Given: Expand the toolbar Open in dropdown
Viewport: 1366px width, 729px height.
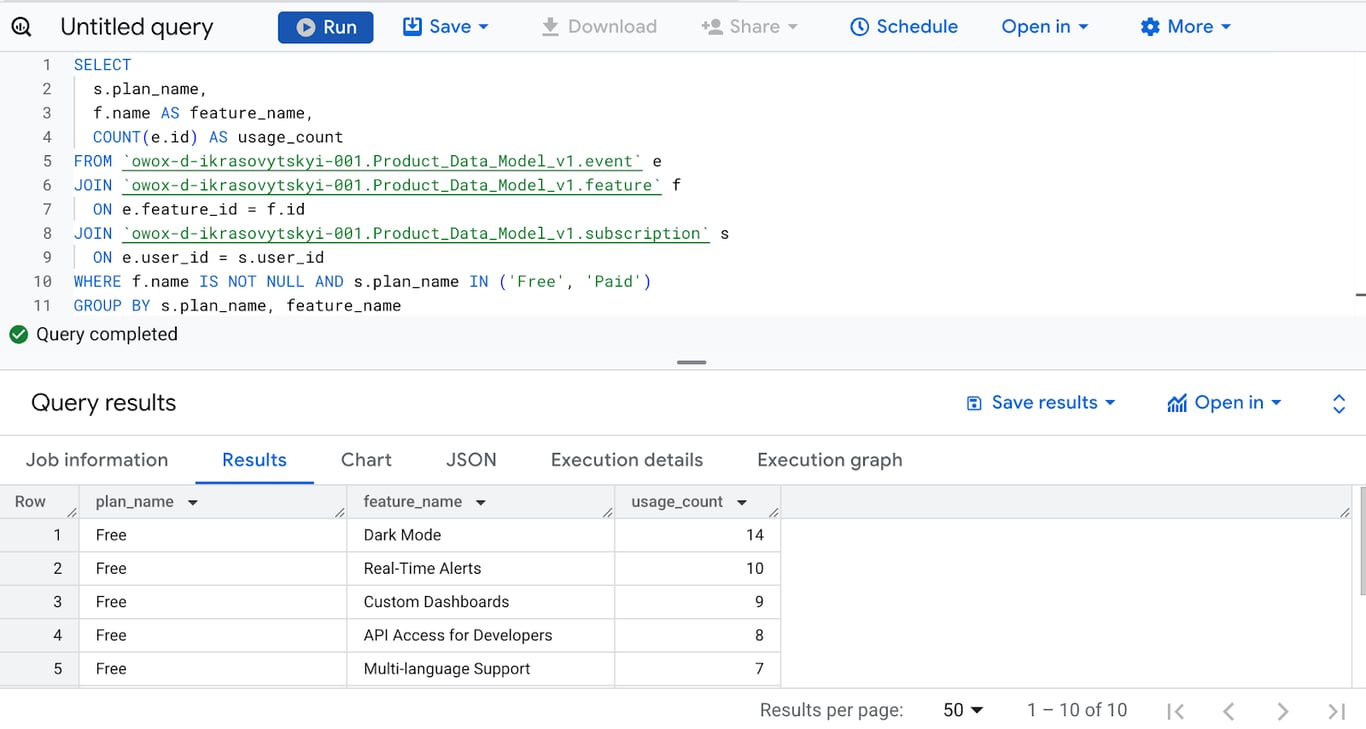Looking at the screenshot, I should click(x=1045, y=27).
